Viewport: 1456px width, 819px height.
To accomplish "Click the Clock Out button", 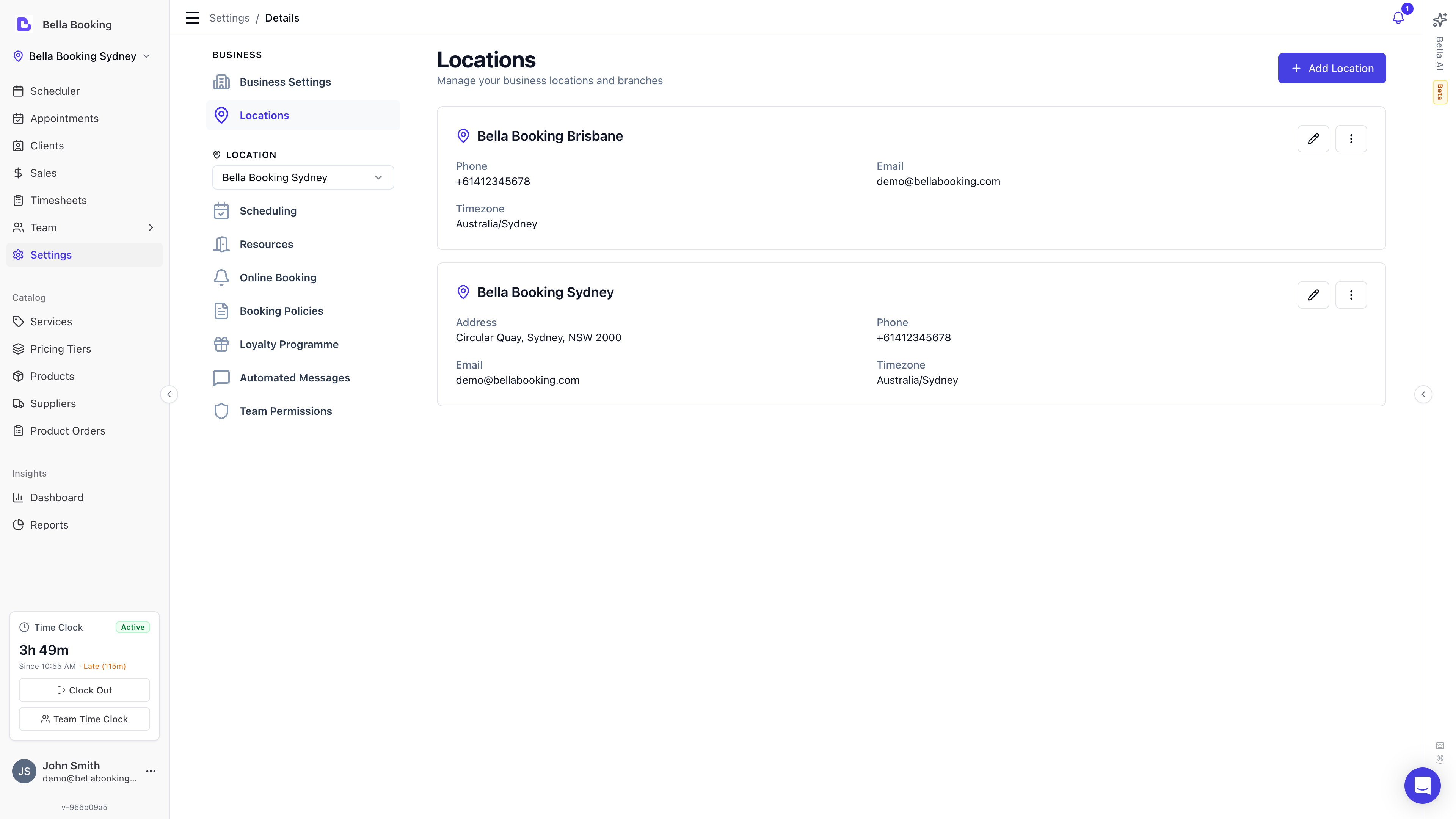I will click(x=84, y=690).
